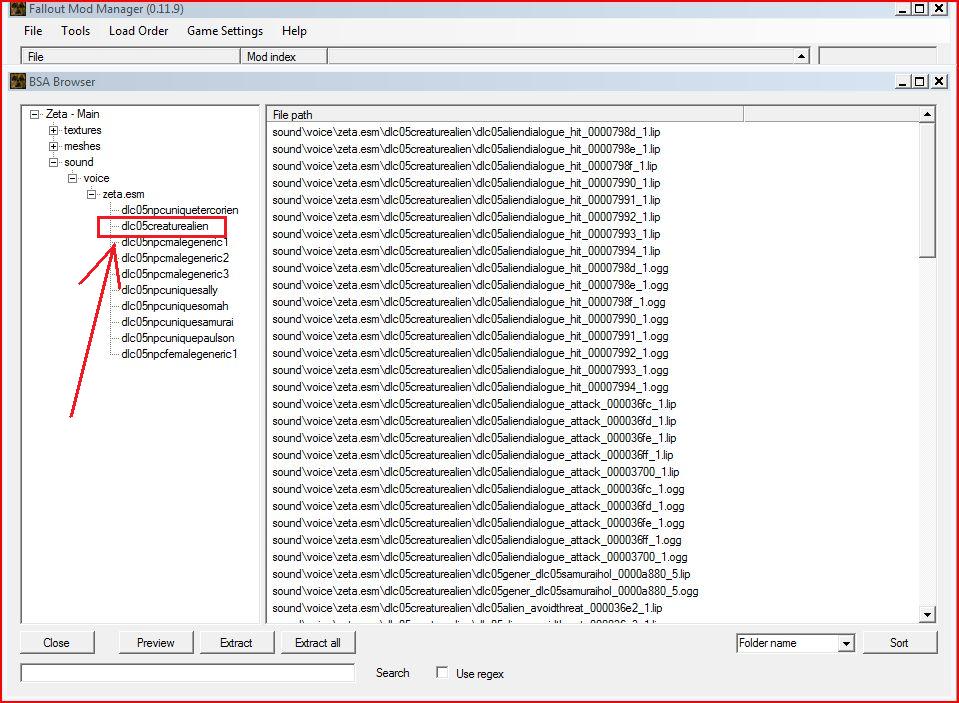Click the Mod index column header
Viewport: 959px width, 703px height.
(284, 56)
